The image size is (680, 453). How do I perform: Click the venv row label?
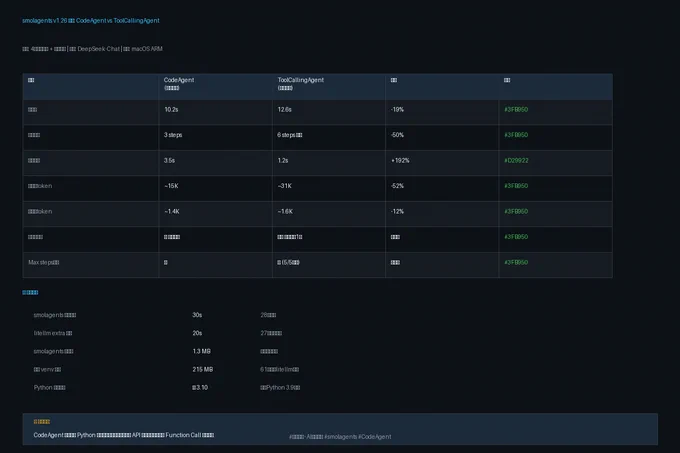[x=47, y=370]
